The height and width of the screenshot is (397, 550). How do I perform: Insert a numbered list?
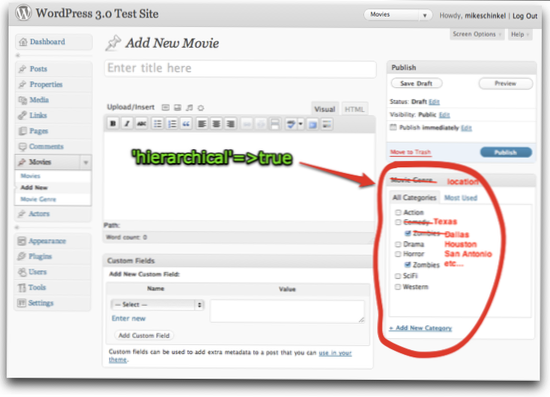click(172, 124)
